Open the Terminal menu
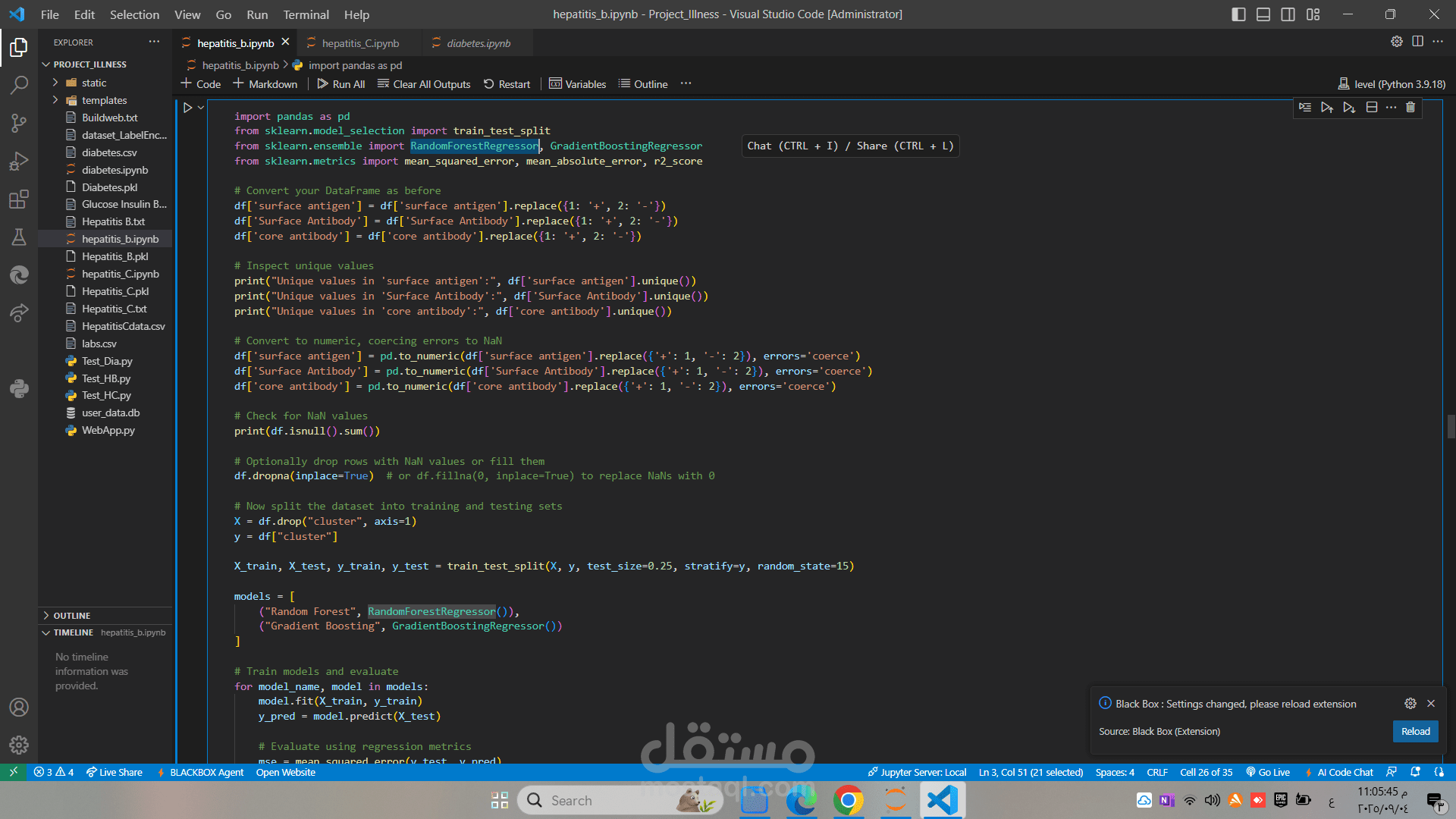1456x819 pixels. pyautogui.click(x=306, y=14)
